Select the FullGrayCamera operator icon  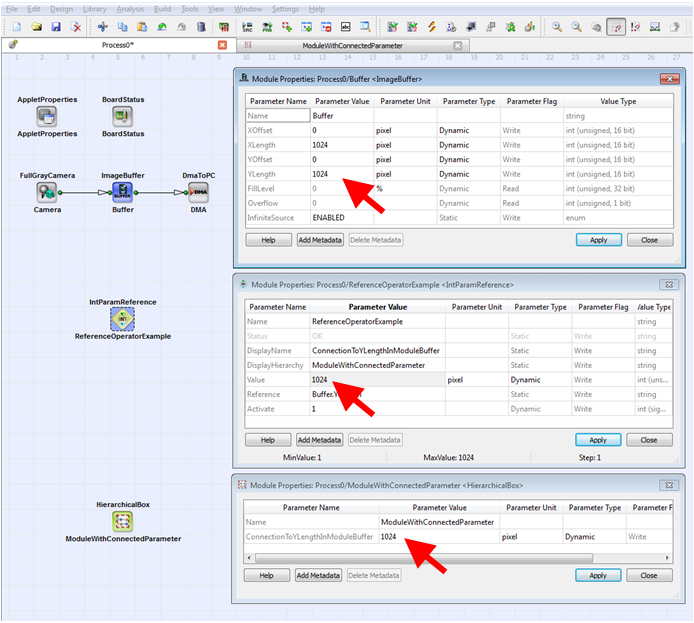click(47, 192)
